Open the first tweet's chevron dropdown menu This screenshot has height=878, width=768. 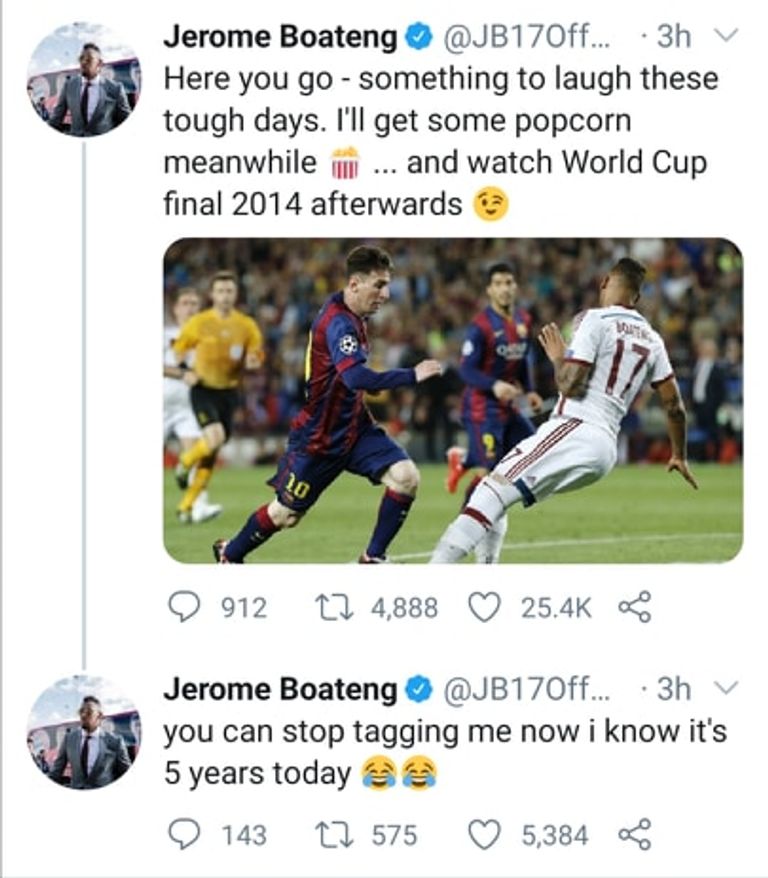727,35
